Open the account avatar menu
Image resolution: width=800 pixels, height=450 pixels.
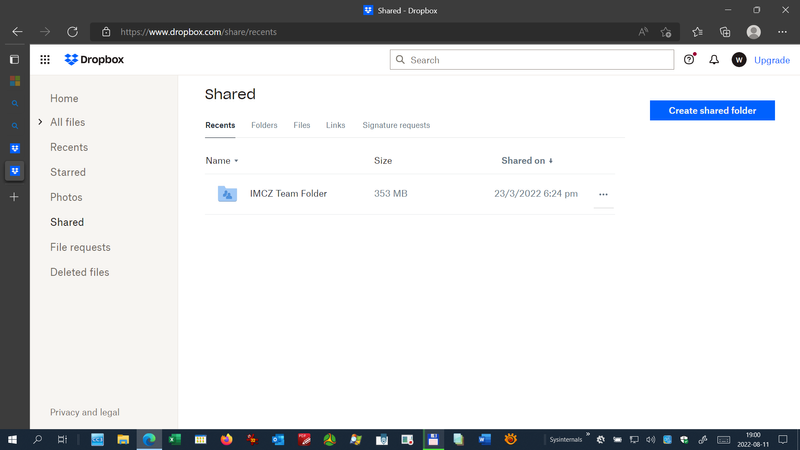coord(739,60)
